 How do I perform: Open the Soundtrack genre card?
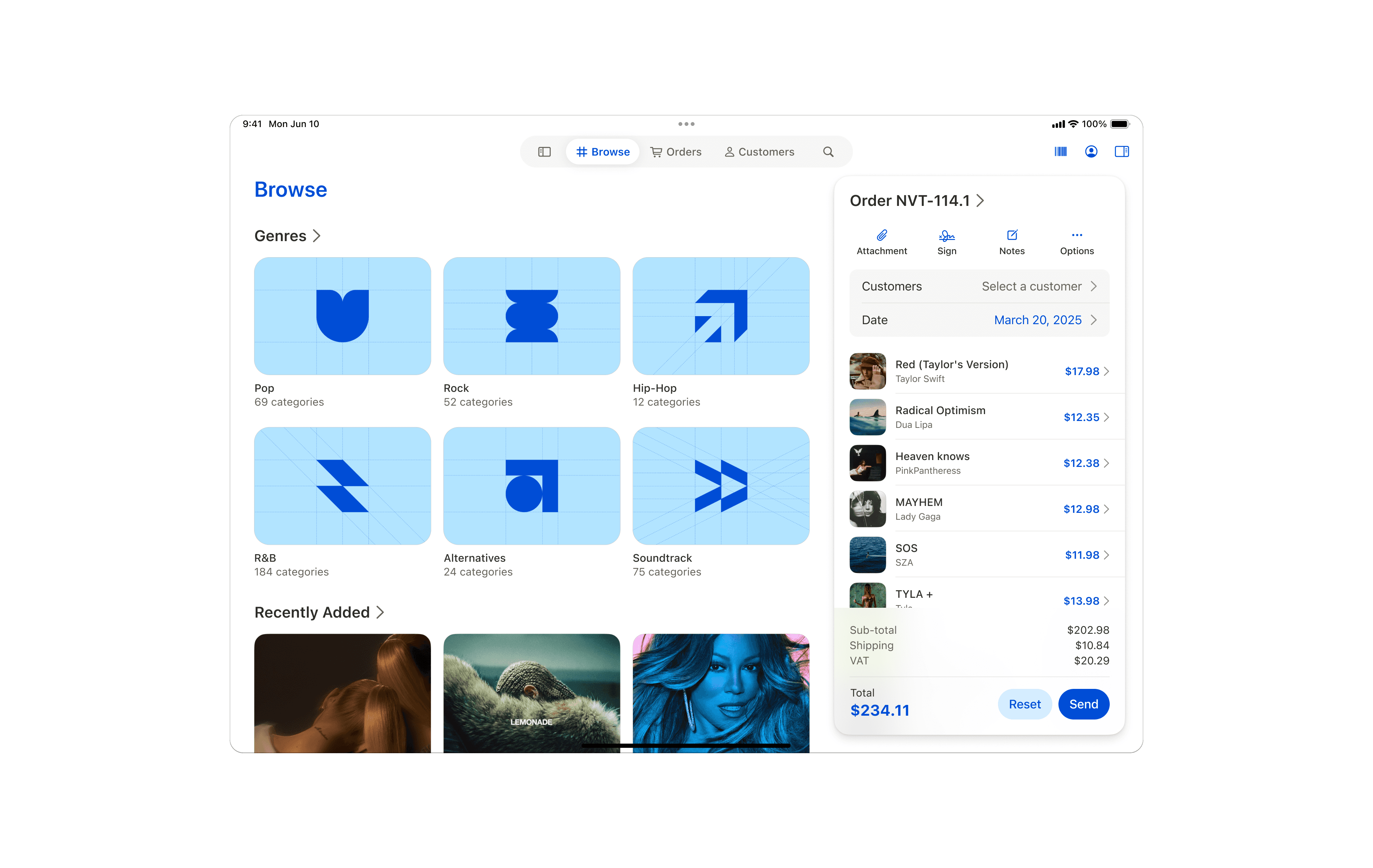point(721,486)
